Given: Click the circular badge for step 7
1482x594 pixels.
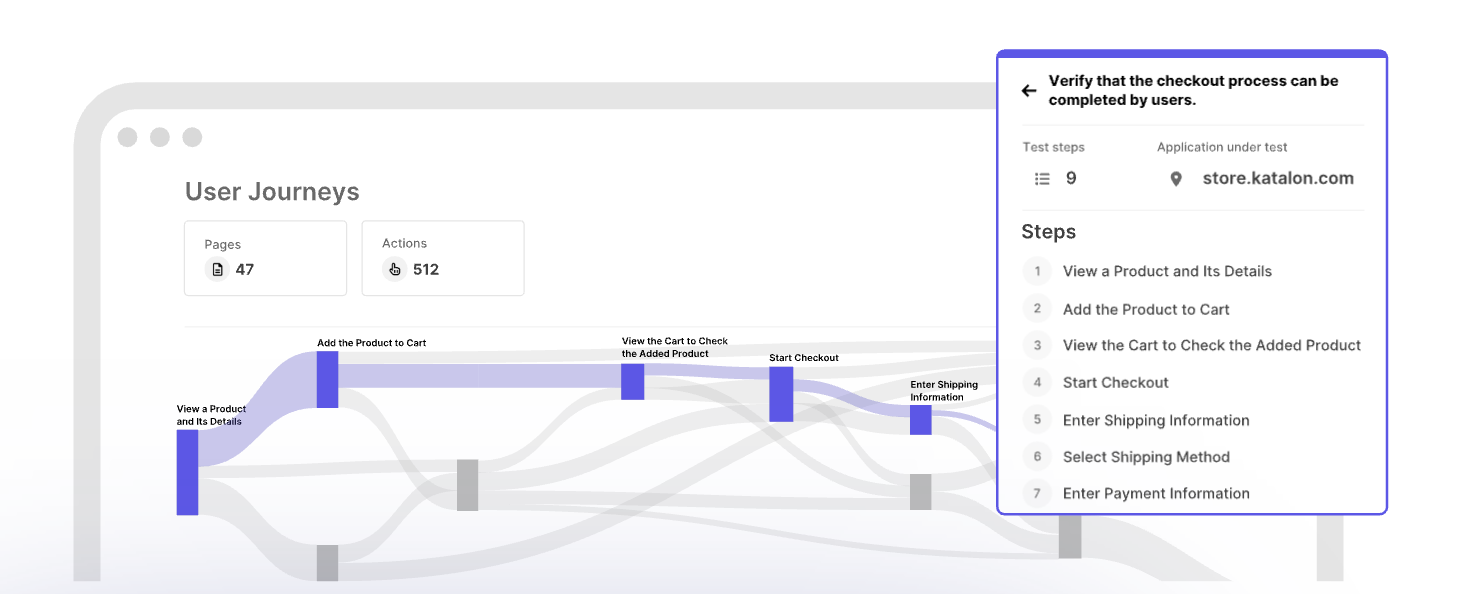Looking at the screenshot, I should coord(1037,493).
